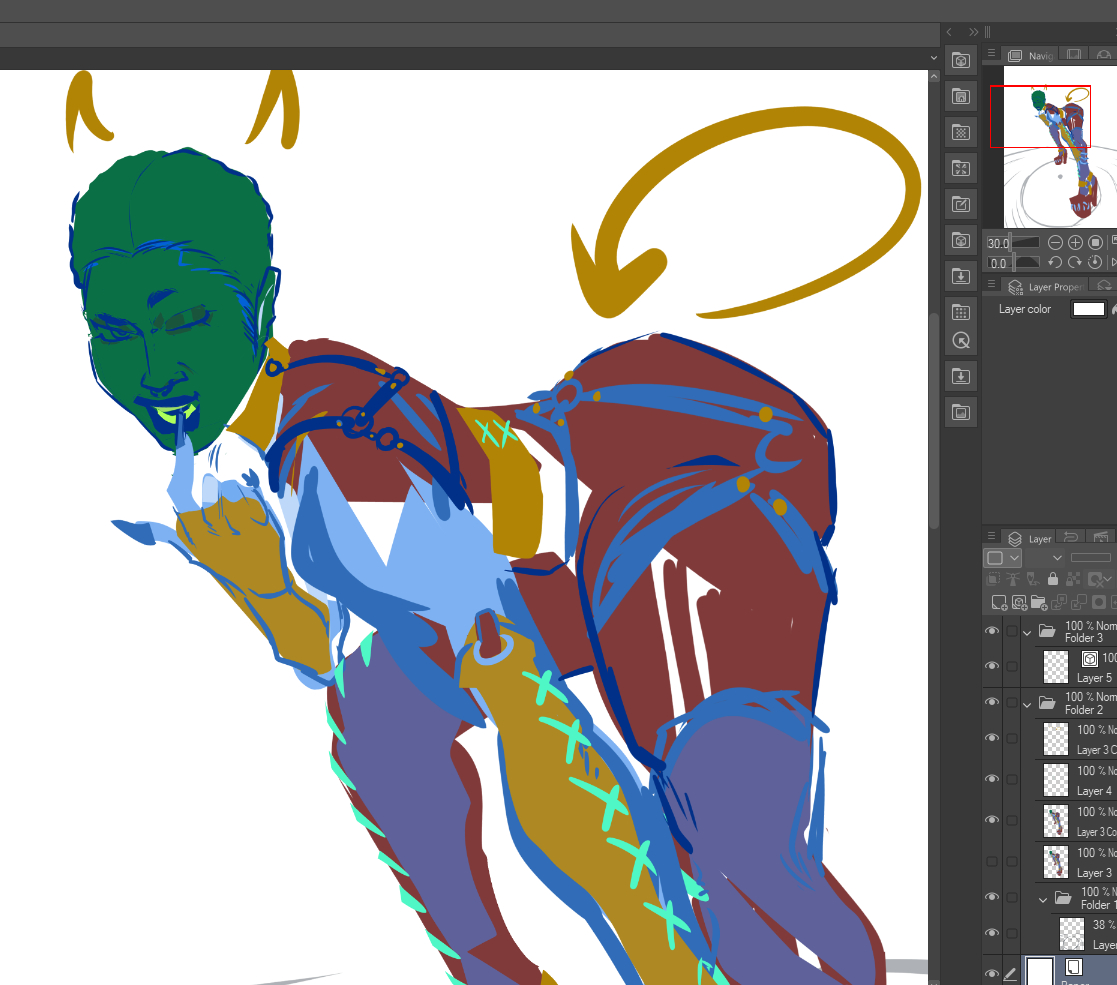
Task: Zoom in using the Navigator plus button
Action: tap(1075, 243)
